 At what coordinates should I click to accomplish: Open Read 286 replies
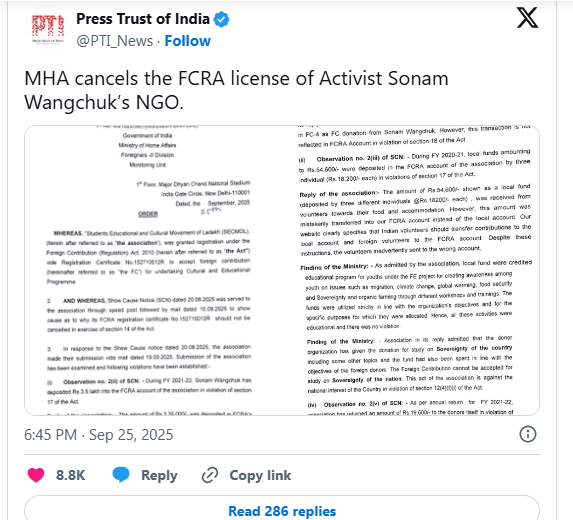click(x=282, y=511)
